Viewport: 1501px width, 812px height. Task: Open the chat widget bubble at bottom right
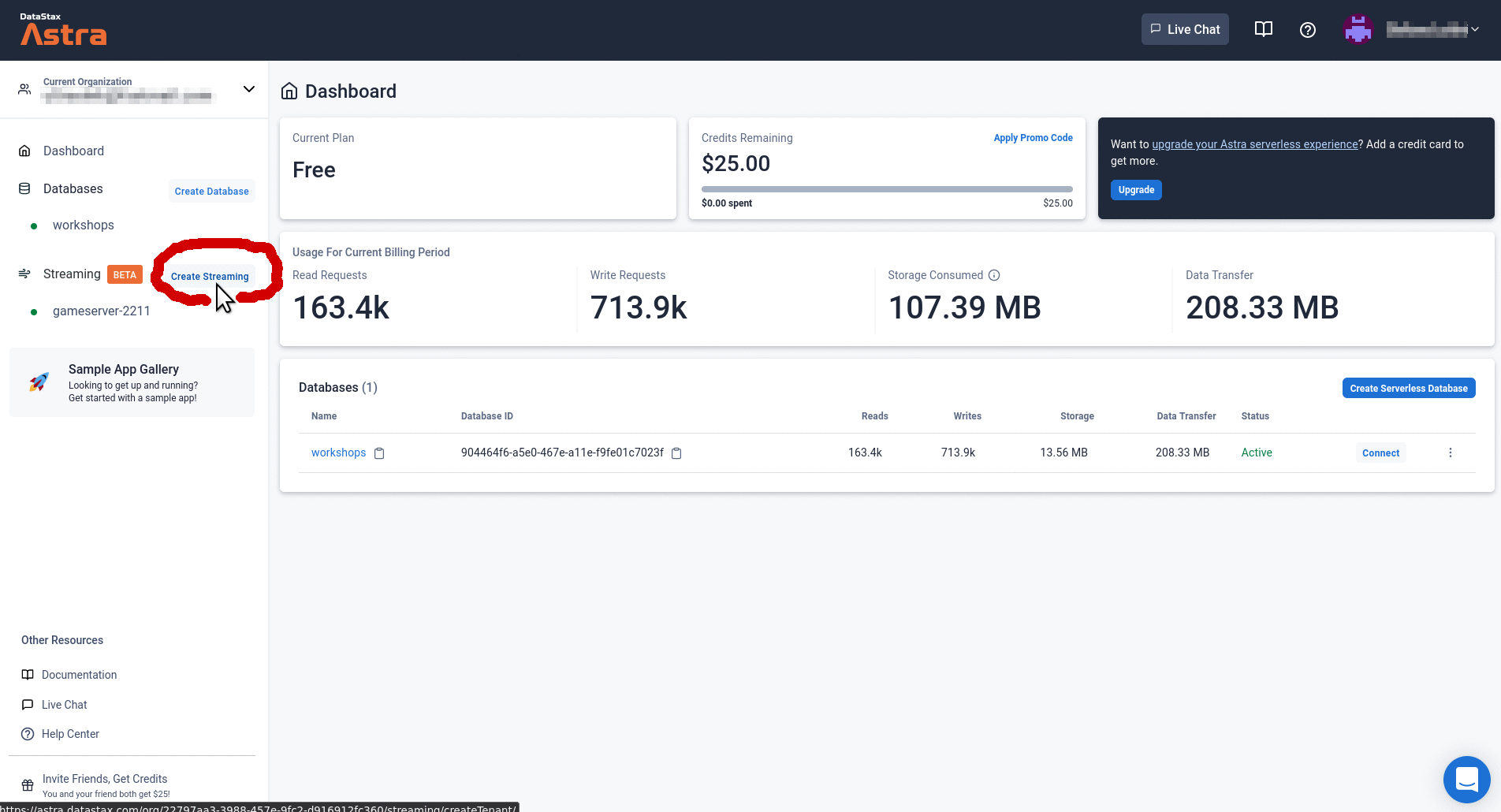[1466, 780]
